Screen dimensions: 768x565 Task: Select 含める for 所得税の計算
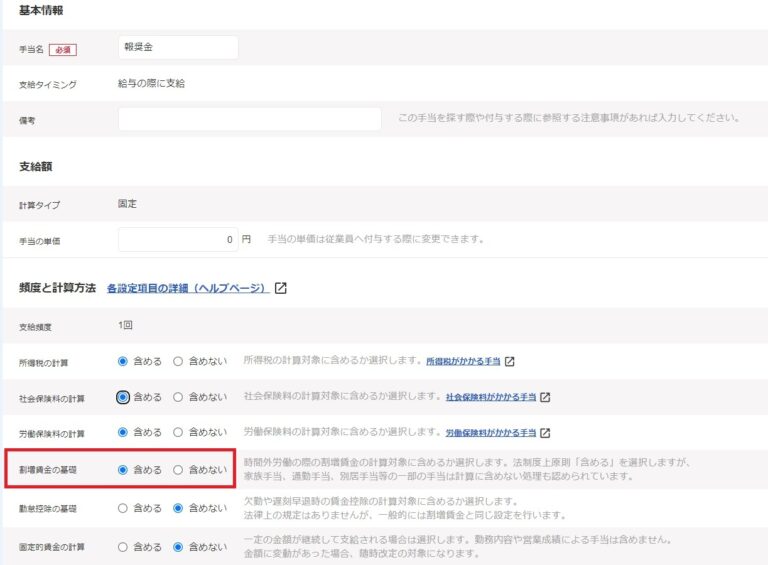(x=123, y=361)
